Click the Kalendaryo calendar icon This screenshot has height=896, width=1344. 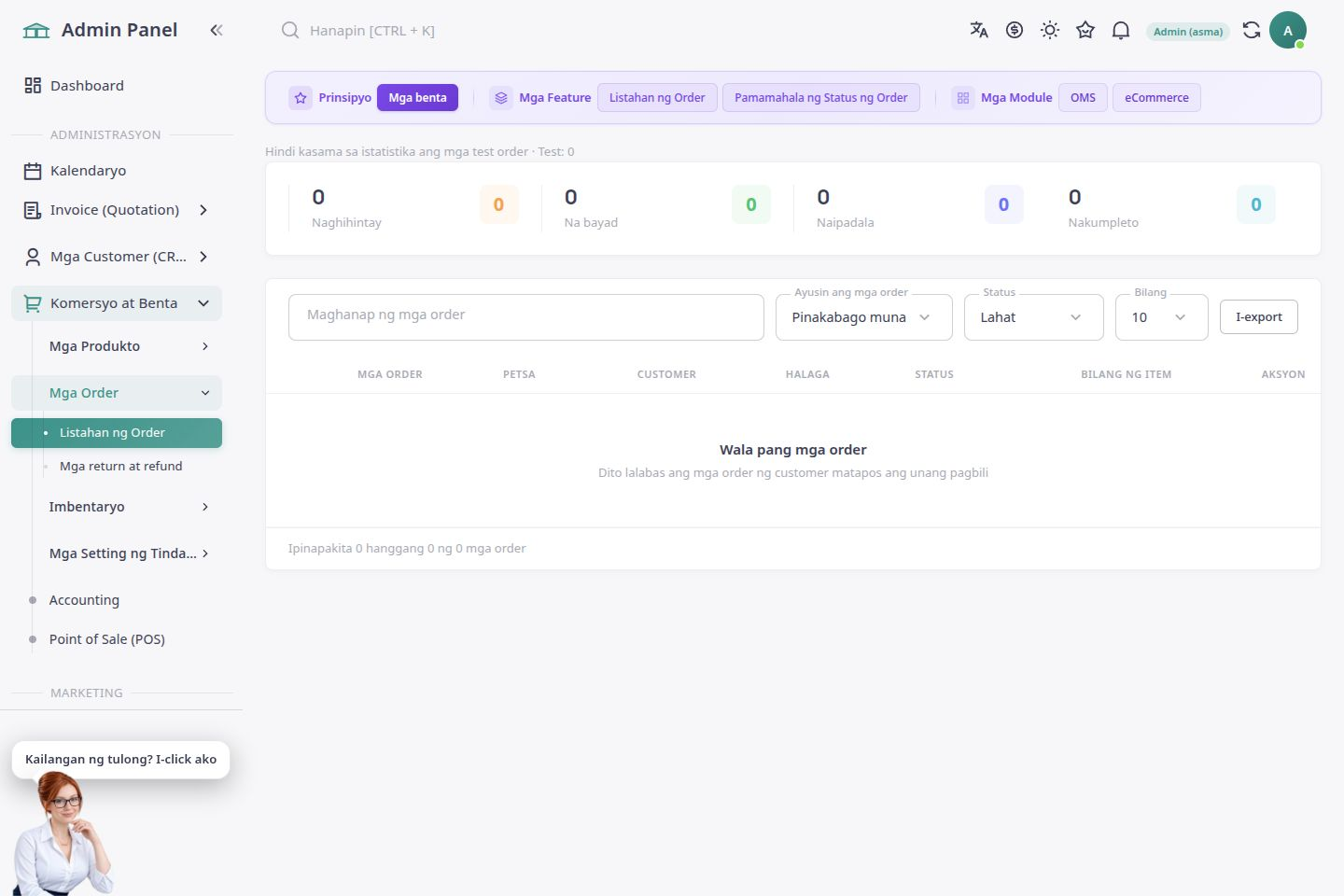(x=33, y=171)
